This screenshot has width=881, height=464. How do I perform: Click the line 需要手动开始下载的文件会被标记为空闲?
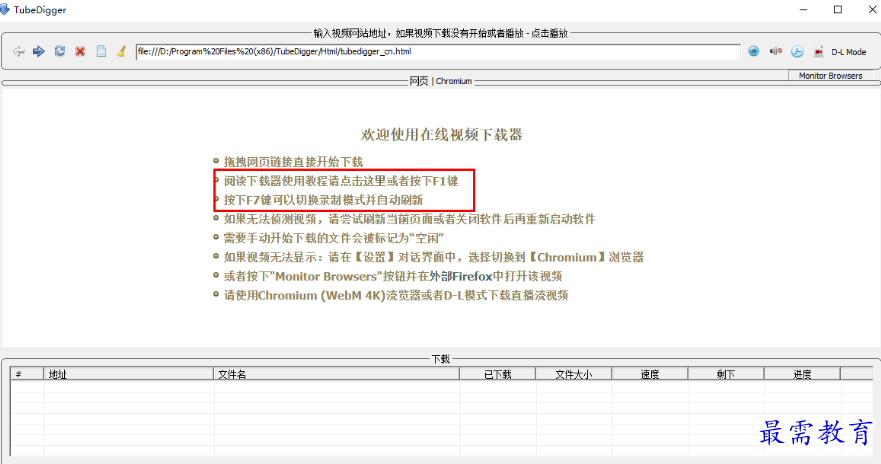pos(334,238)
